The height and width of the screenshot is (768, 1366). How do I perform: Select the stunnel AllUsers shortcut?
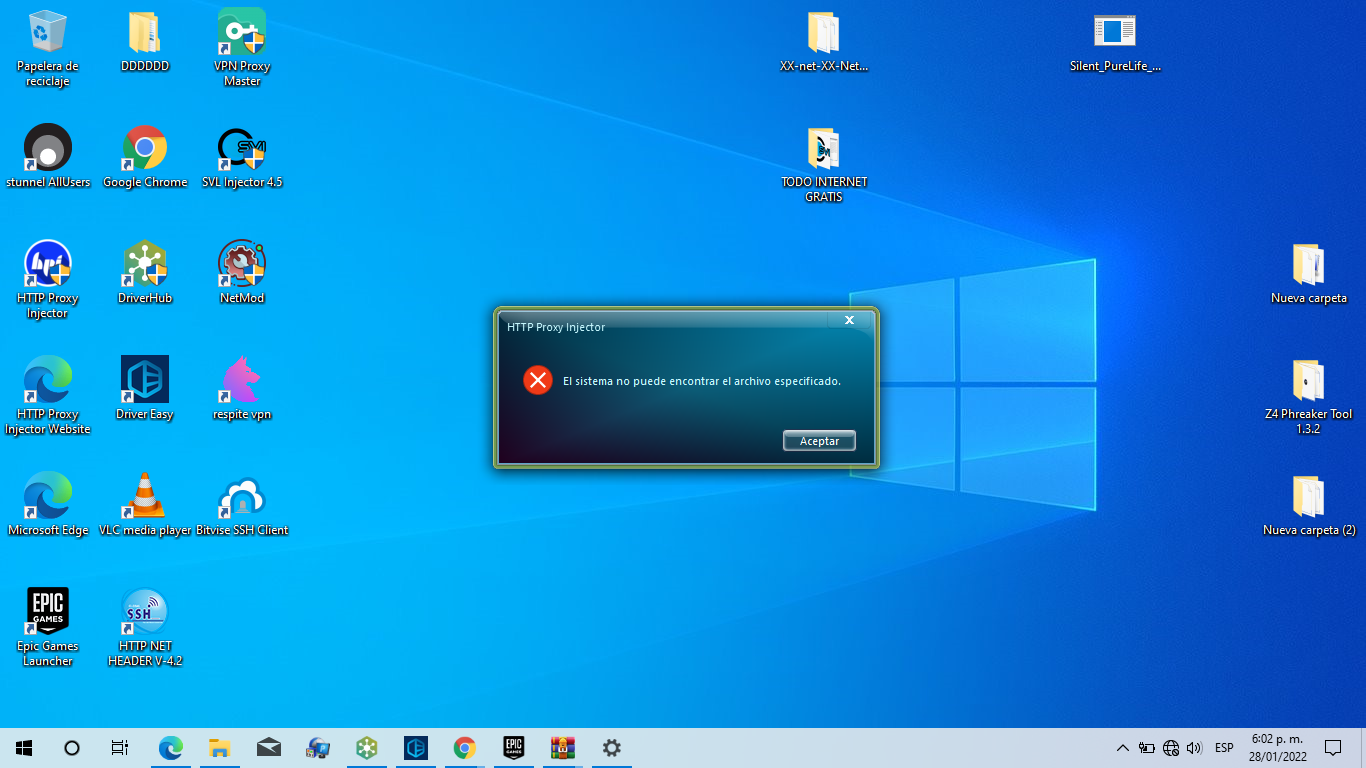48,157
